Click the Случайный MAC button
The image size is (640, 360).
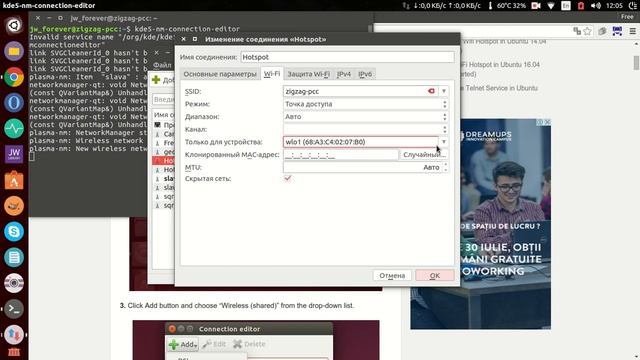point(424,155)
